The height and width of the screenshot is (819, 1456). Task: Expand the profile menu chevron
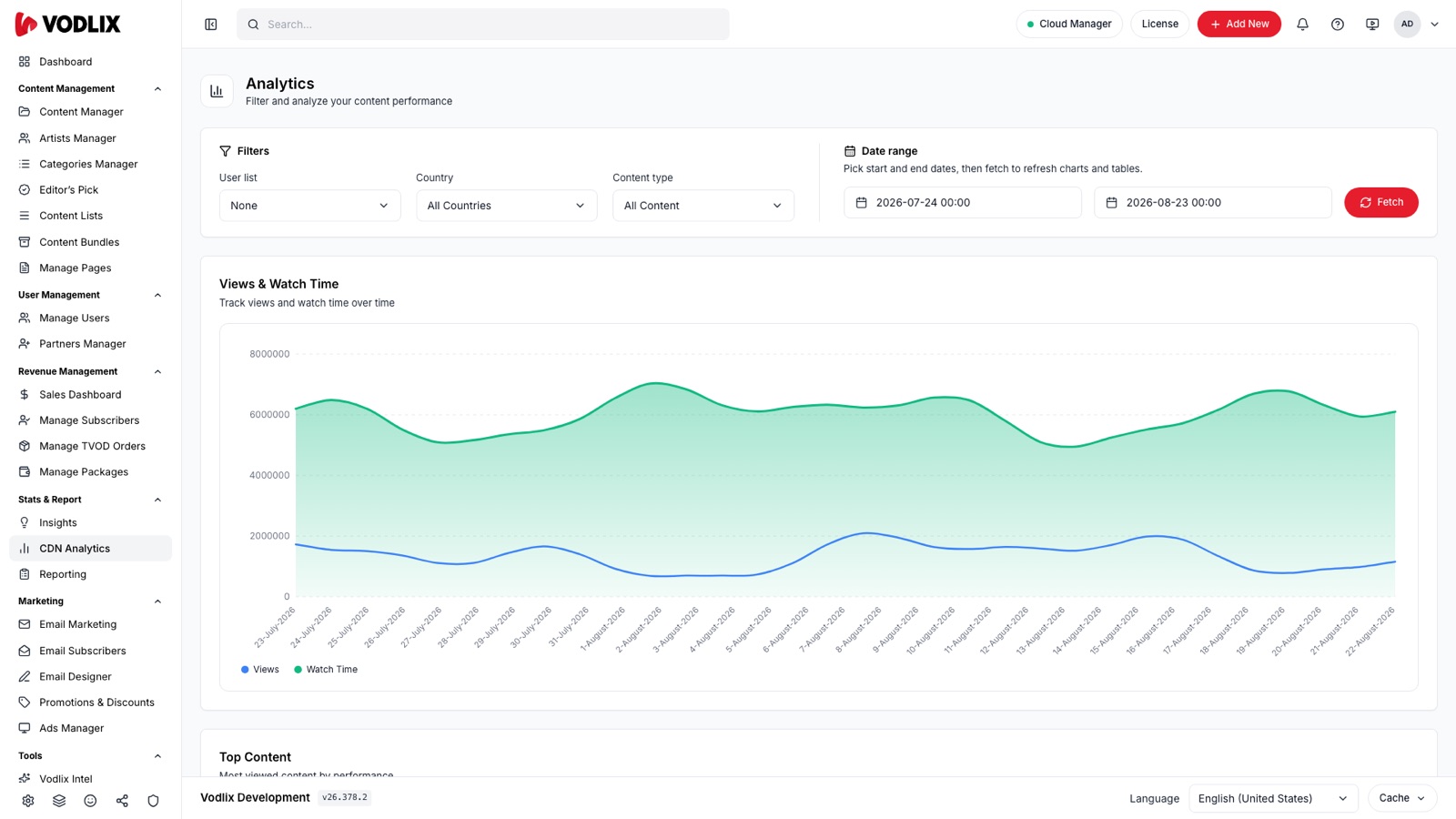pos(1435,25)
